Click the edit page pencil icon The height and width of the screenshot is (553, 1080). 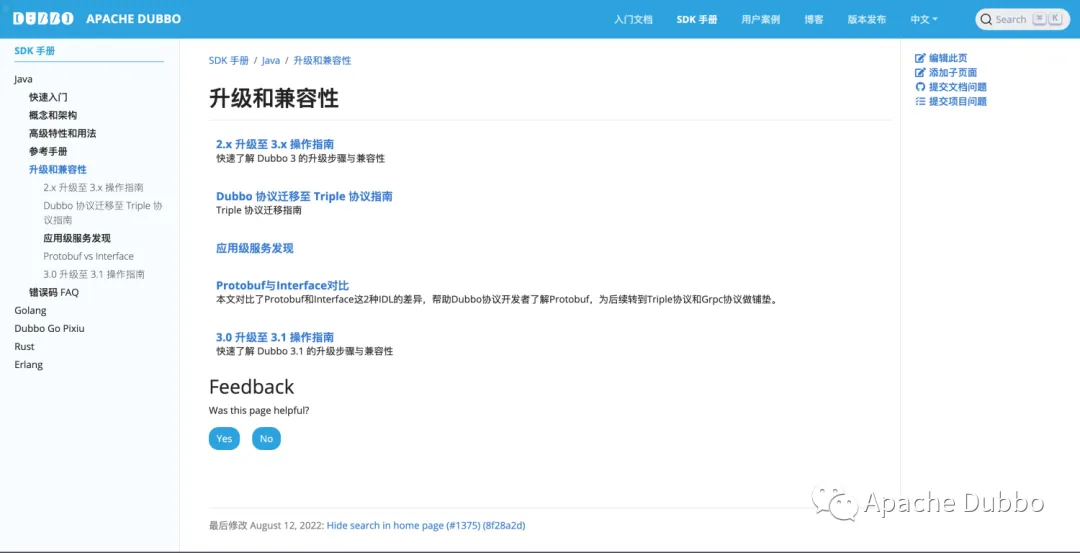[920, 58]
